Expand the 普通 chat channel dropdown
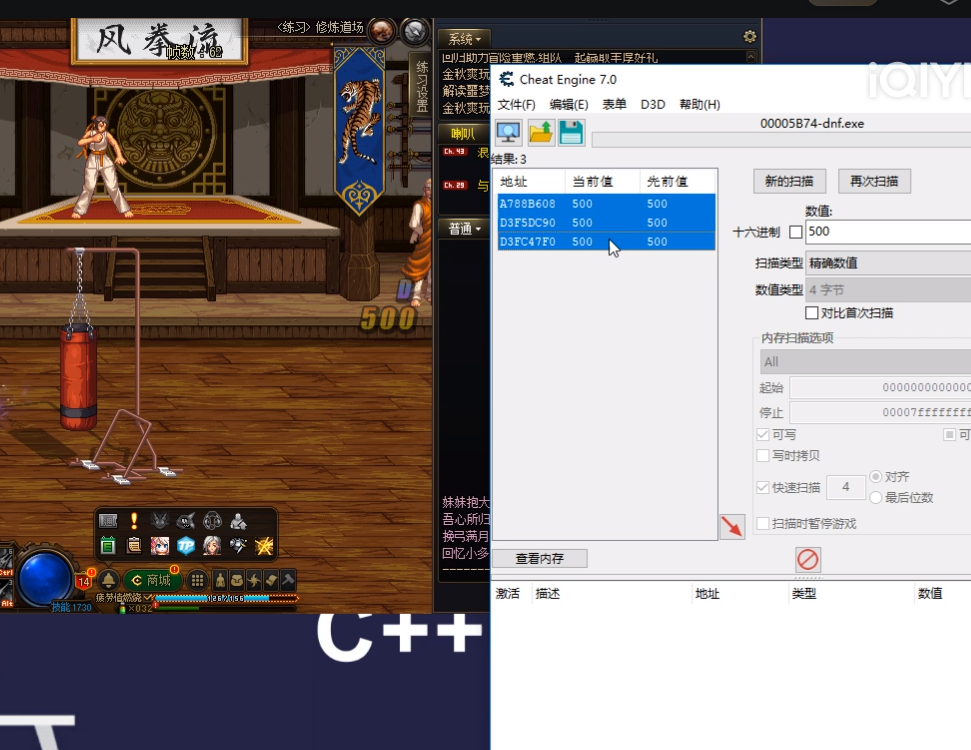This screenshot has height=750, width=971. click(x=464, y=229)
